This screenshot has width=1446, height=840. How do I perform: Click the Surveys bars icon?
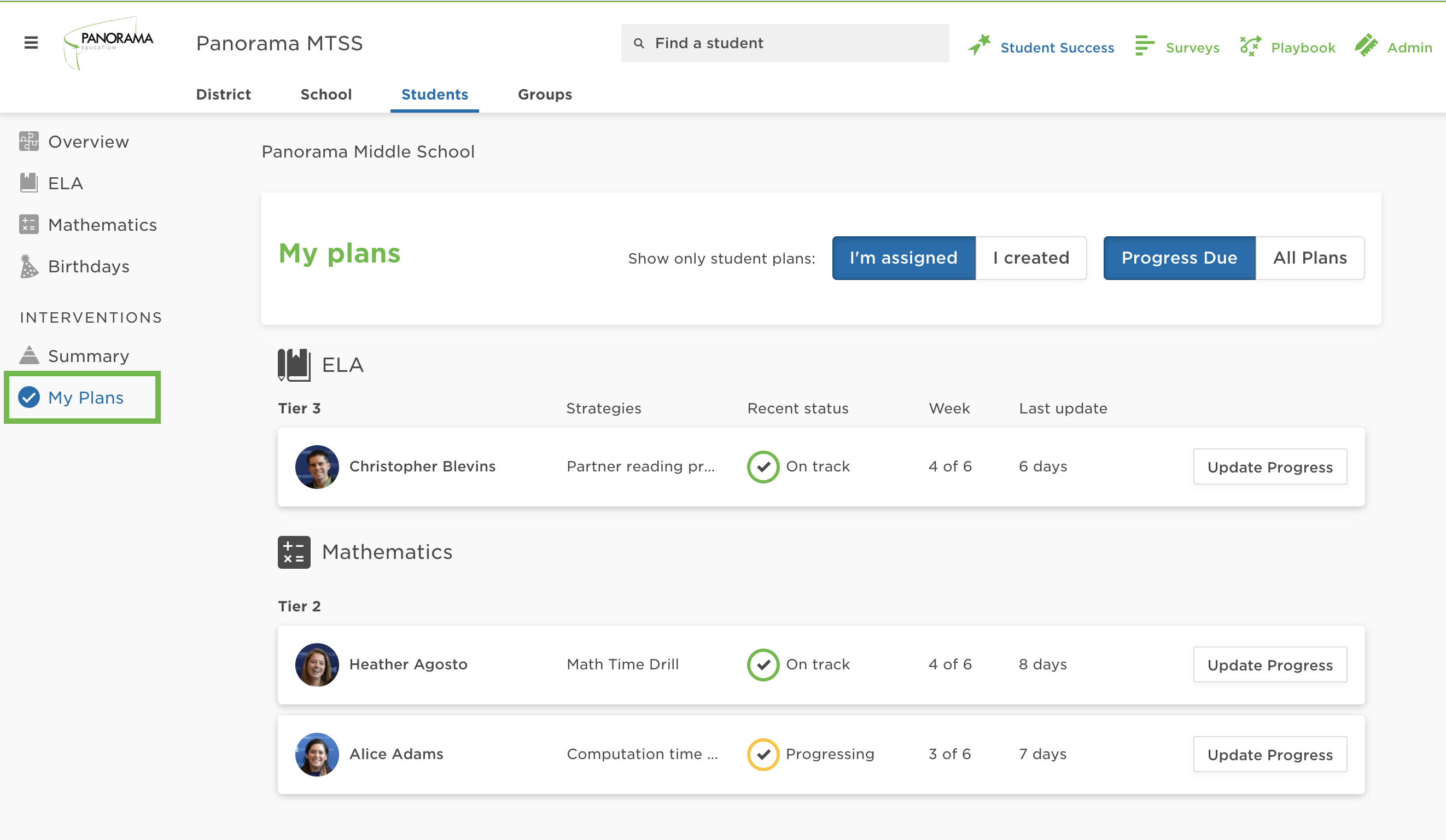[1144, 45]
